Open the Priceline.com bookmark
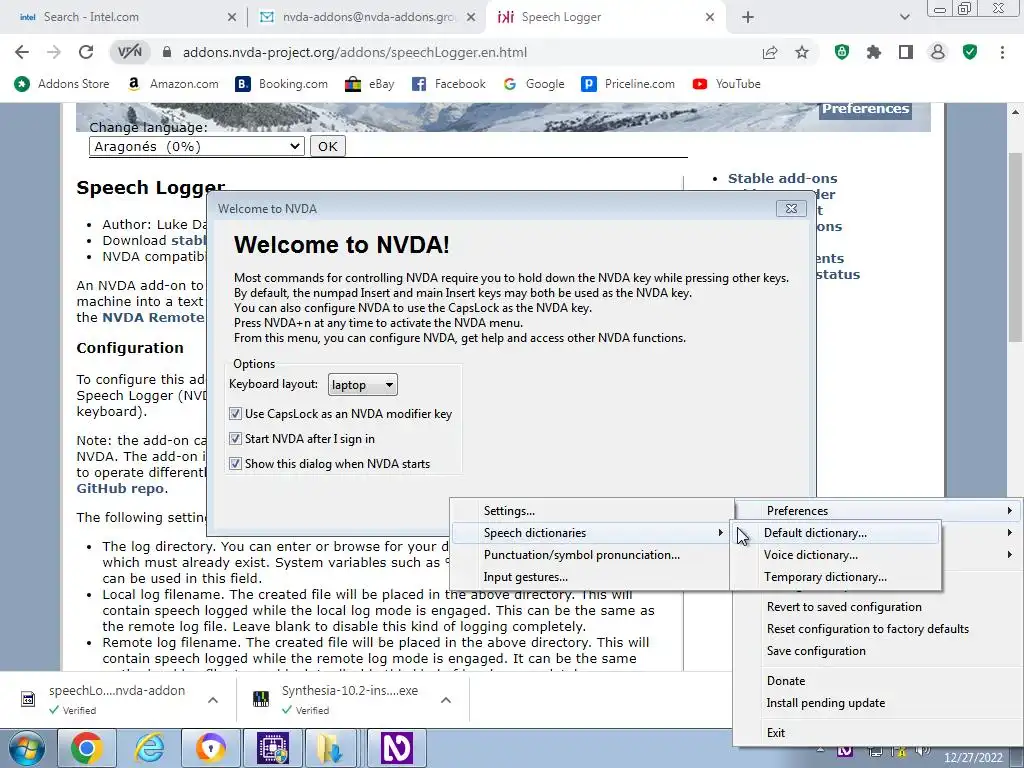Image resolution: width=1024 pixels, height=768 pixels. pos(628,84)
